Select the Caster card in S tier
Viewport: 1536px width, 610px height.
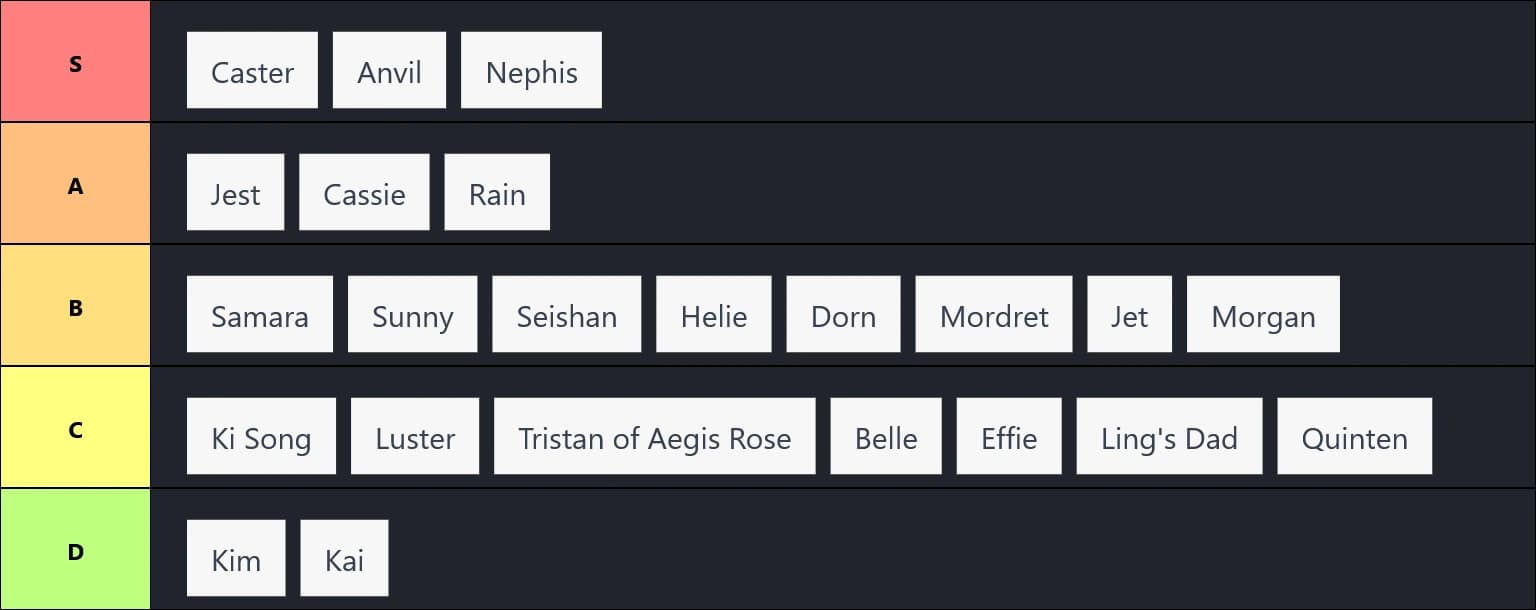[252, 71]
